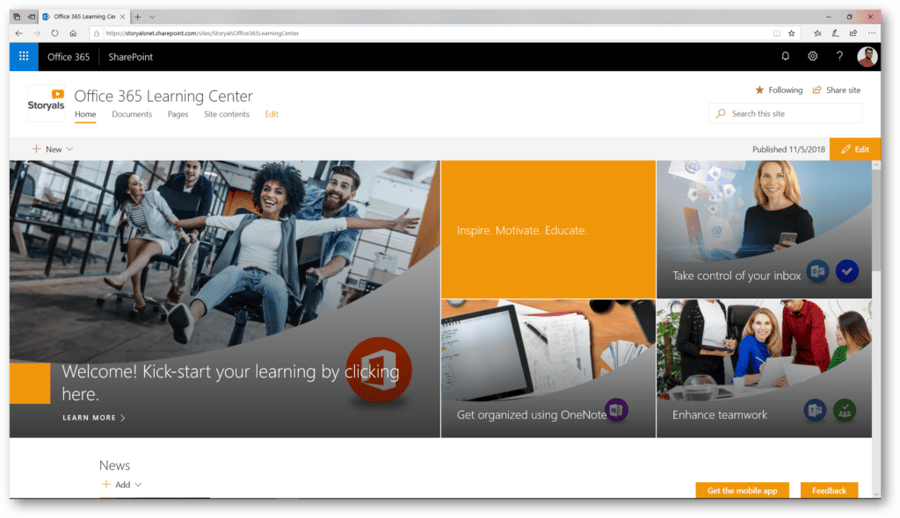
Task: Go to browser home page
Action: [x=73, y=33]
